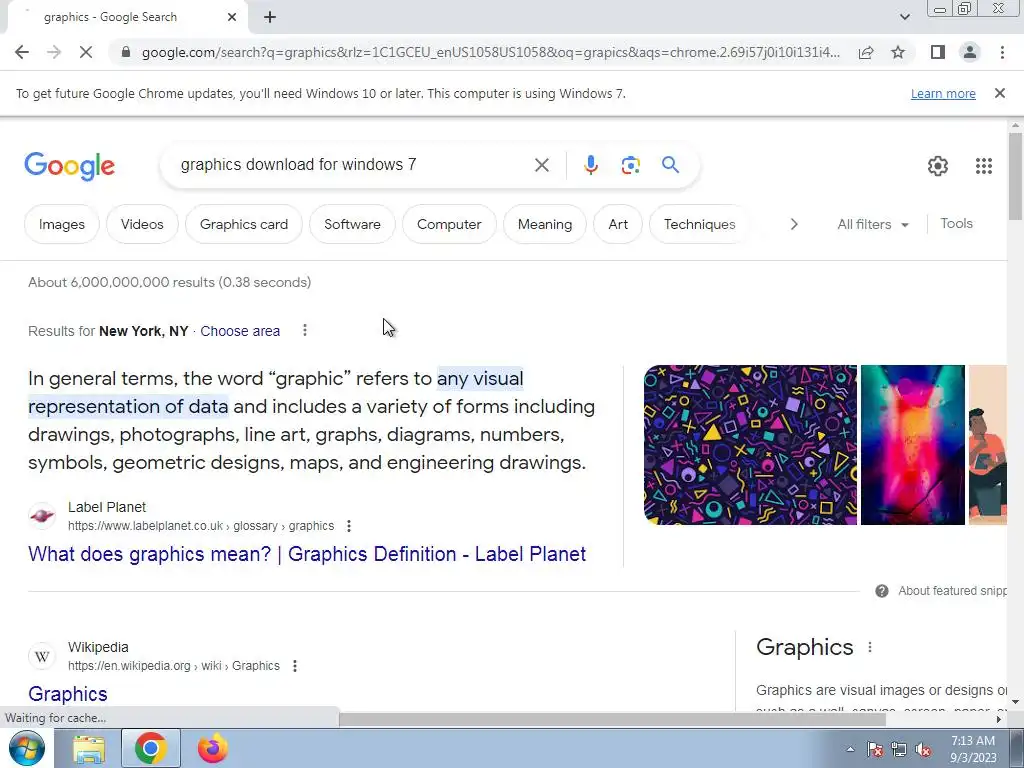1024x768 pixels.
Task: Open About featured snippets help
Action: [941, 591]
